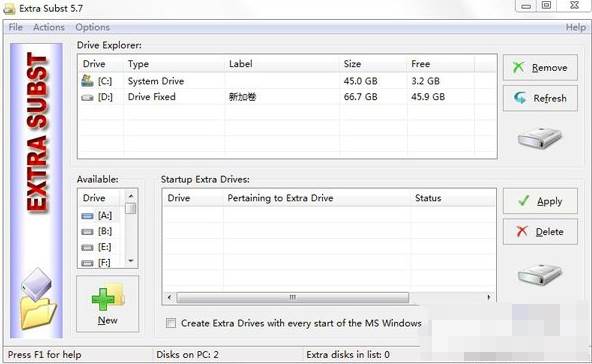
Task: Click the '45.0 GB' size value
Action: click(361, 81)
